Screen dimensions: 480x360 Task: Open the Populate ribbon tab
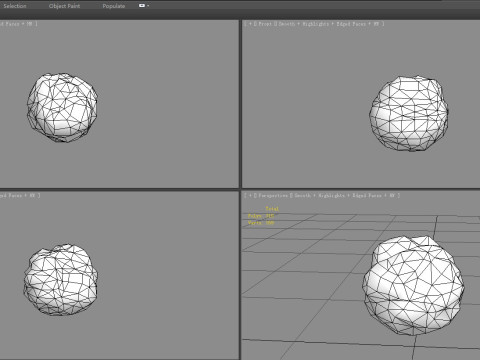pos(114,6)
